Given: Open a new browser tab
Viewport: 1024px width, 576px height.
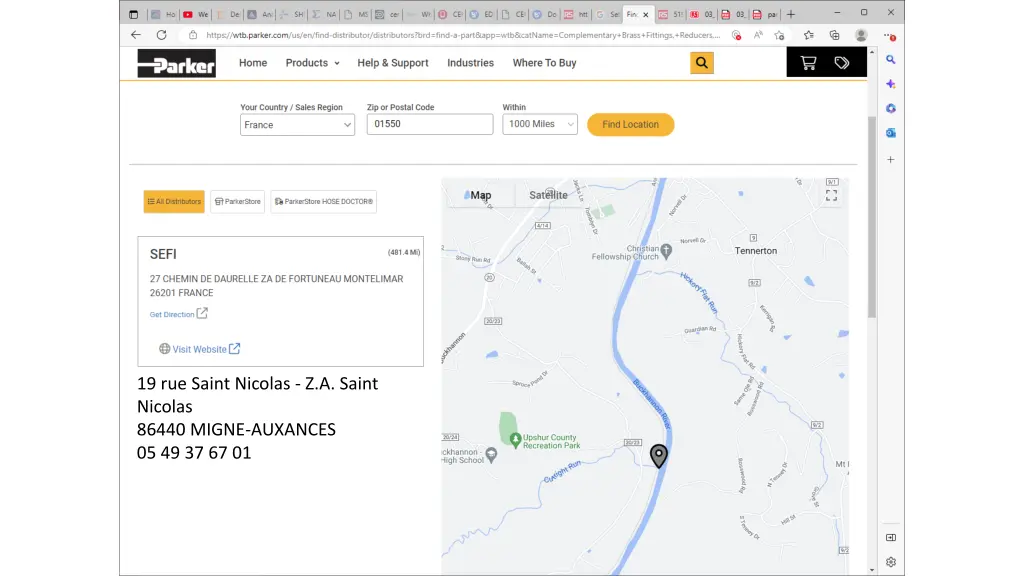Looking at the screenshot, I should (x=791, y=14).
